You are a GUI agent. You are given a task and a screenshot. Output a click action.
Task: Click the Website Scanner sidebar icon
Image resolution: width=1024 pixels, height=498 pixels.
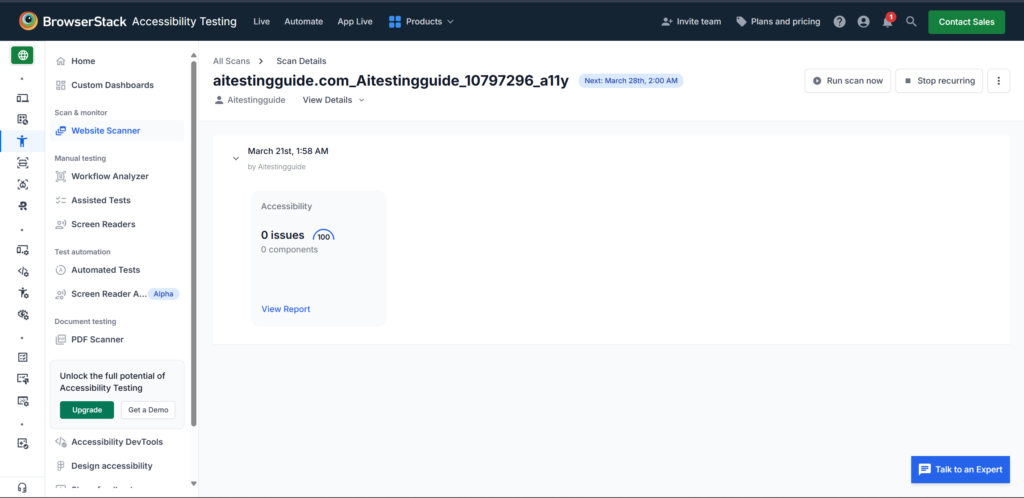click(x=61, y=131)
